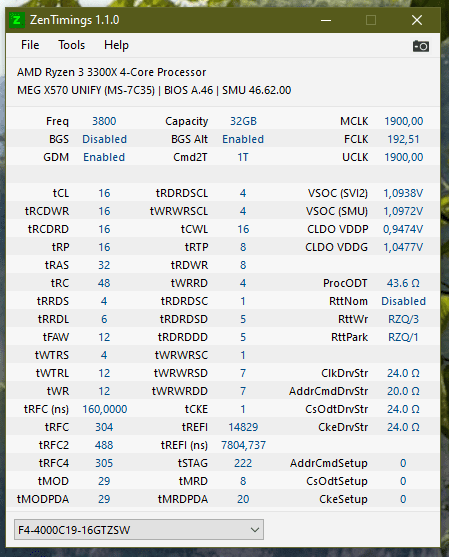
Task: Select the FCLK value 192,51
Action: [x=403, y=139]
